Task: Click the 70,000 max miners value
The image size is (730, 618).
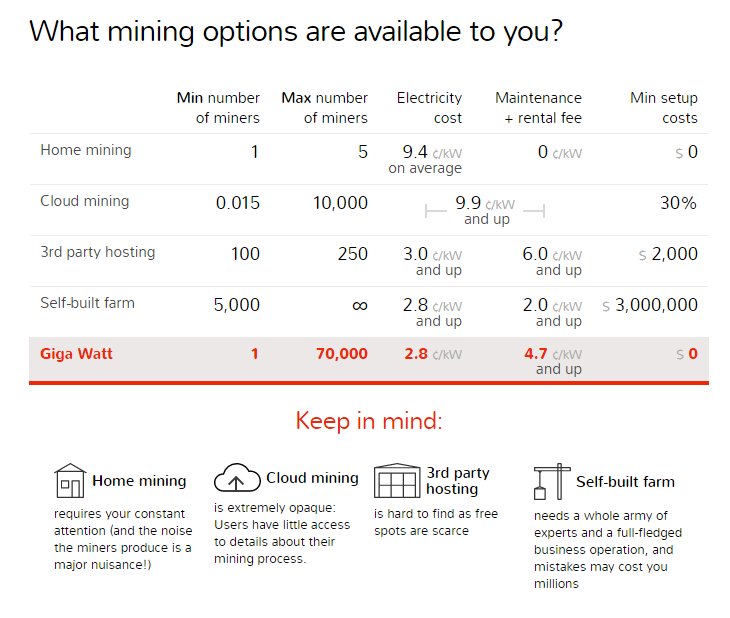Action: tap(342, 353)
